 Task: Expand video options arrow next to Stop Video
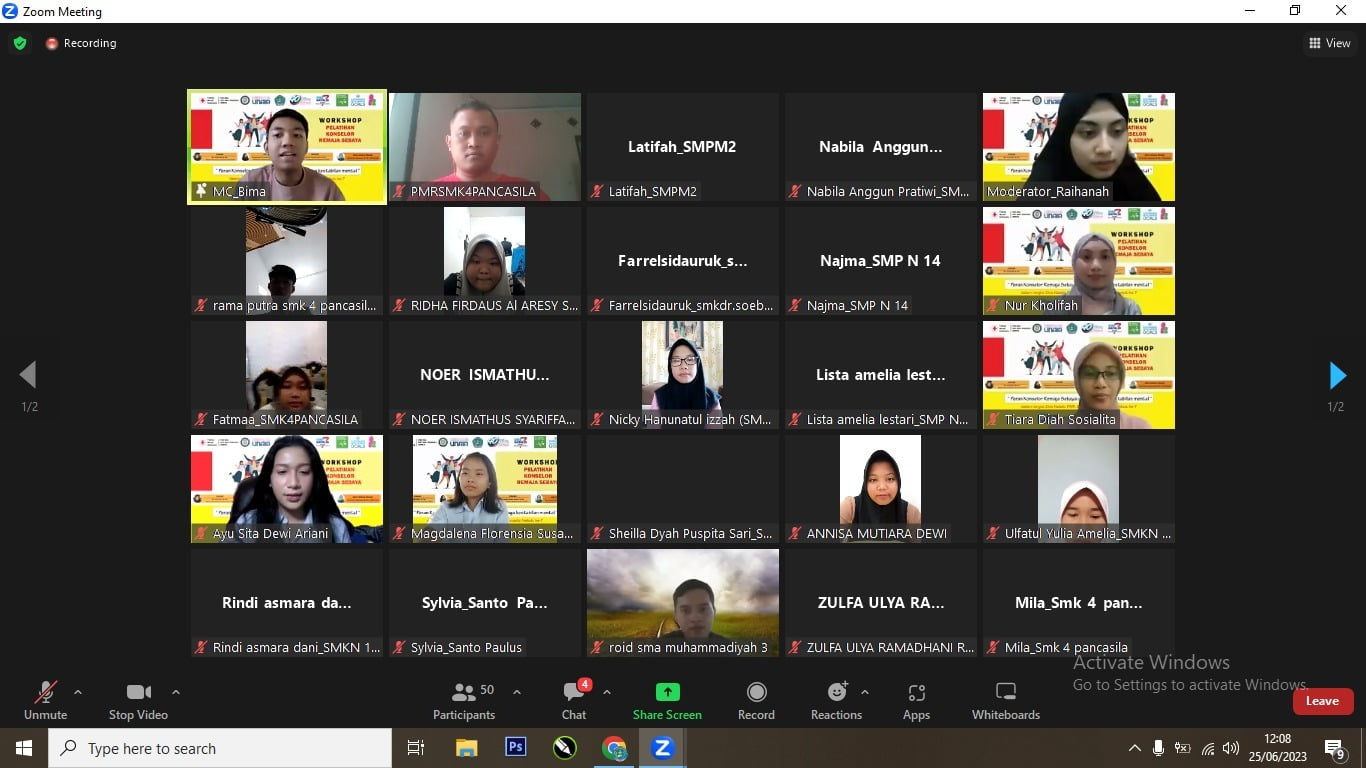(176, 692)
